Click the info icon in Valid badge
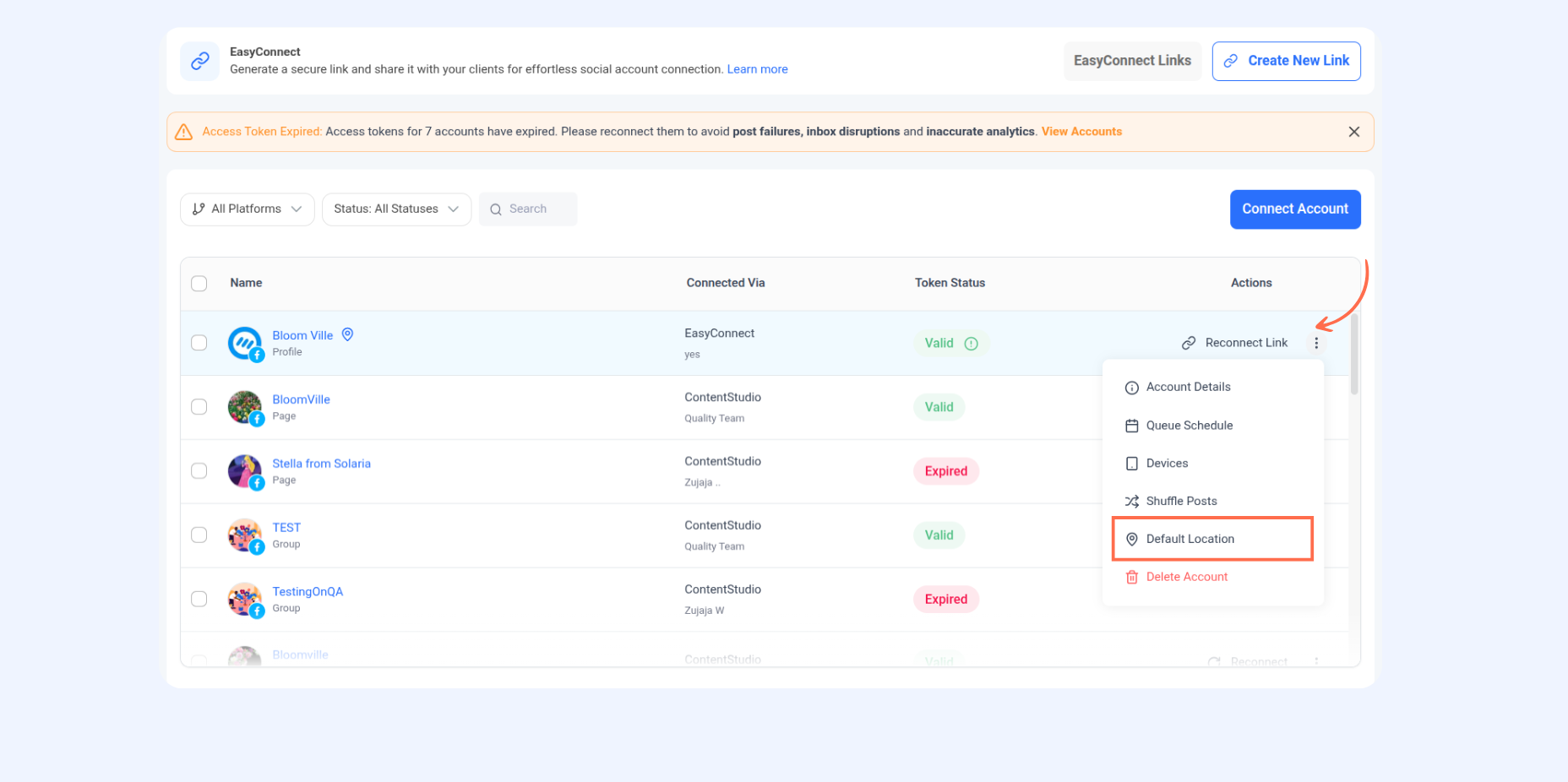 pos(972,344)
